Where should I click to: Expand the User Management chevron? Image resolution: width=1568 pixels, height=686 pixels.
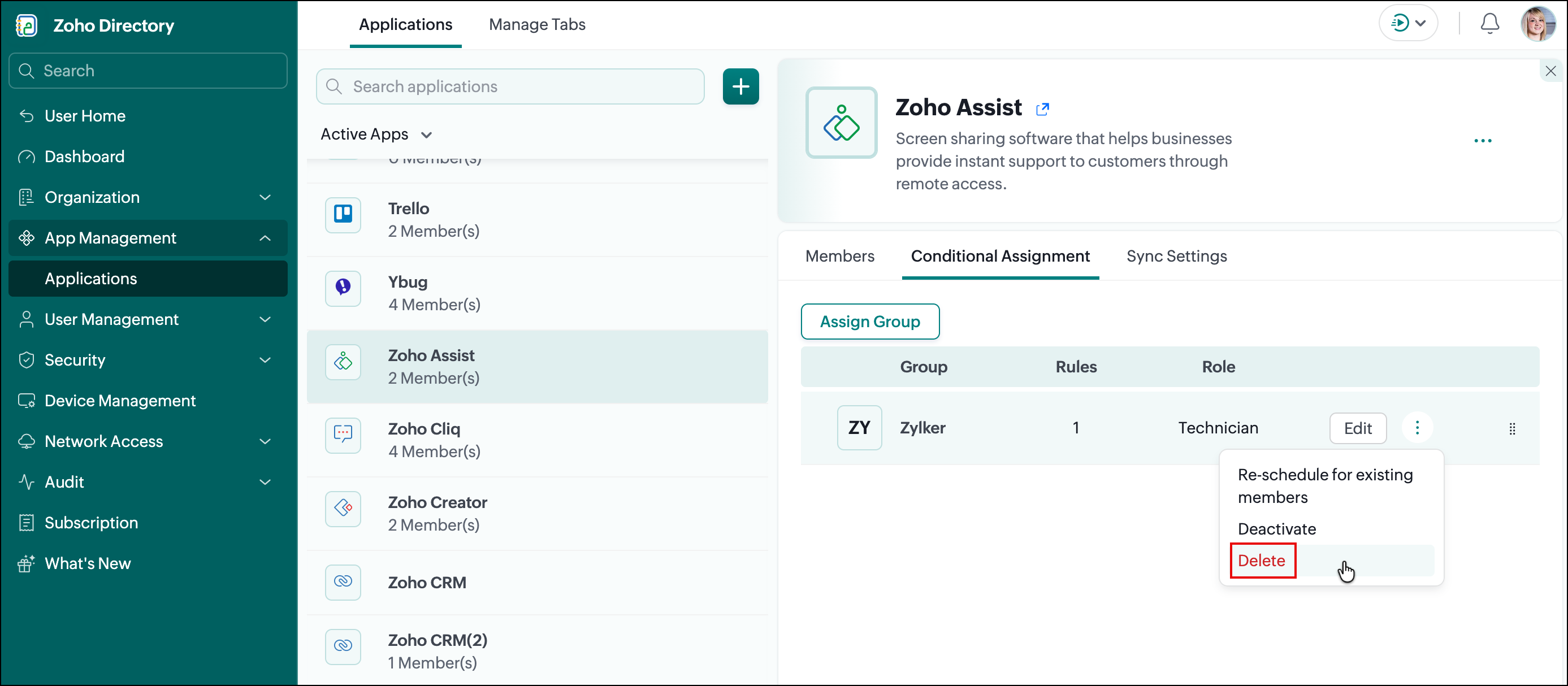click(265, 320)
